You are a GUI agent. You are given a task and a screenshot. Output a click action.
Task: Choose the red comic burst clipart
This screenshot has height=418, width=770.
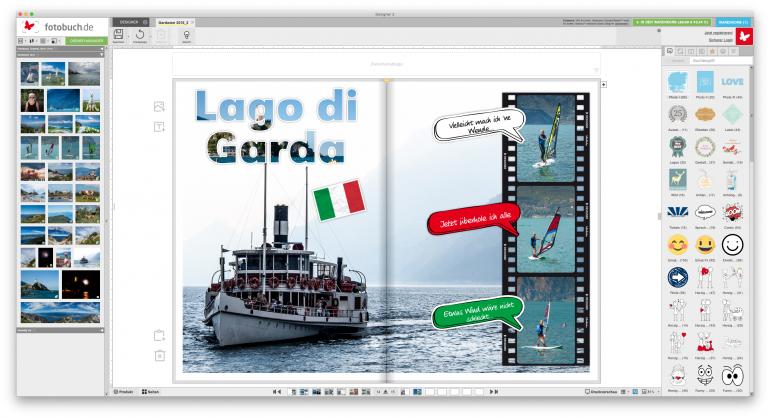pyautogui.click(x=732, y=212)
